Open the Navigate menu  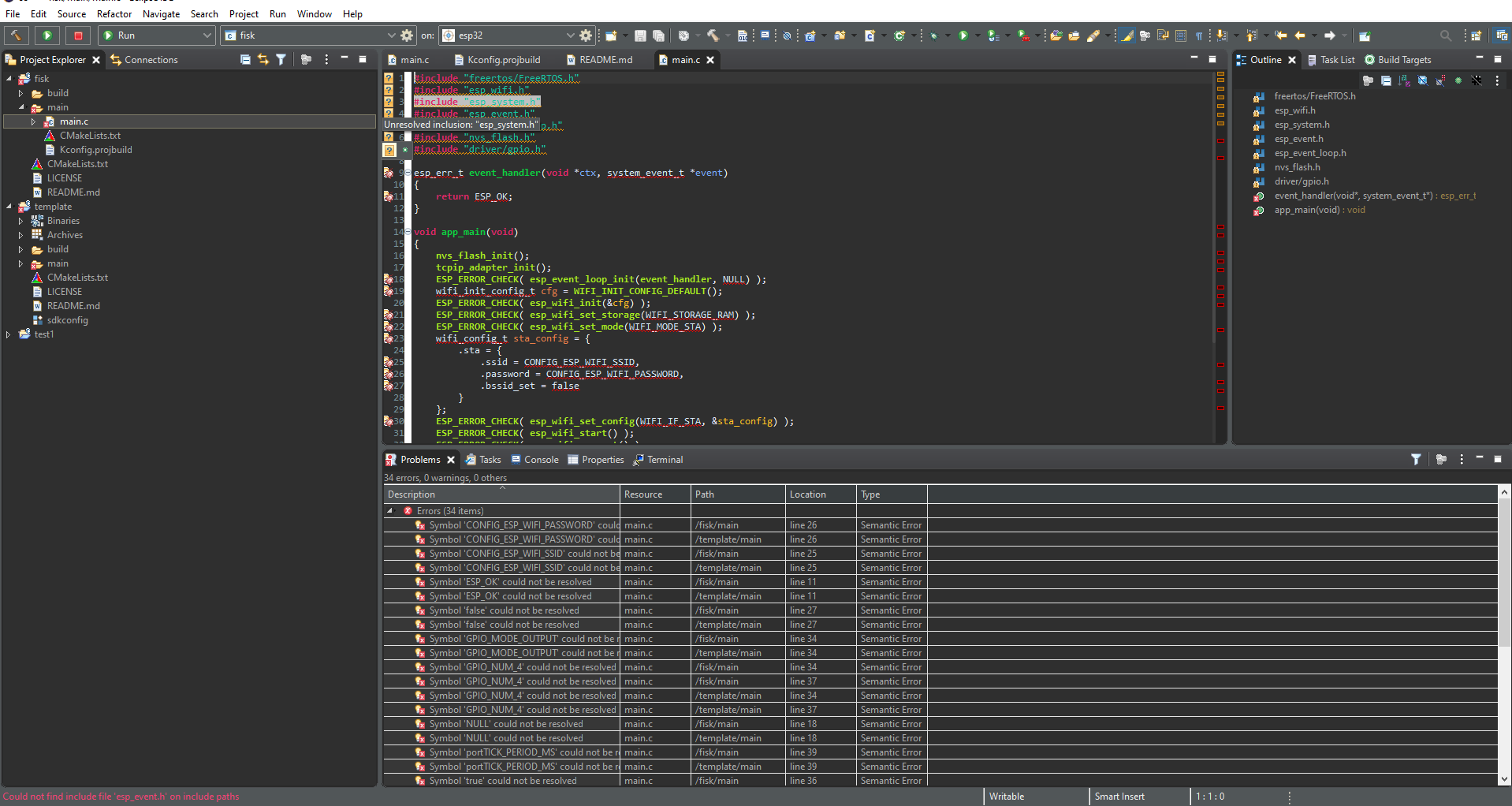(x=161, y=13)
